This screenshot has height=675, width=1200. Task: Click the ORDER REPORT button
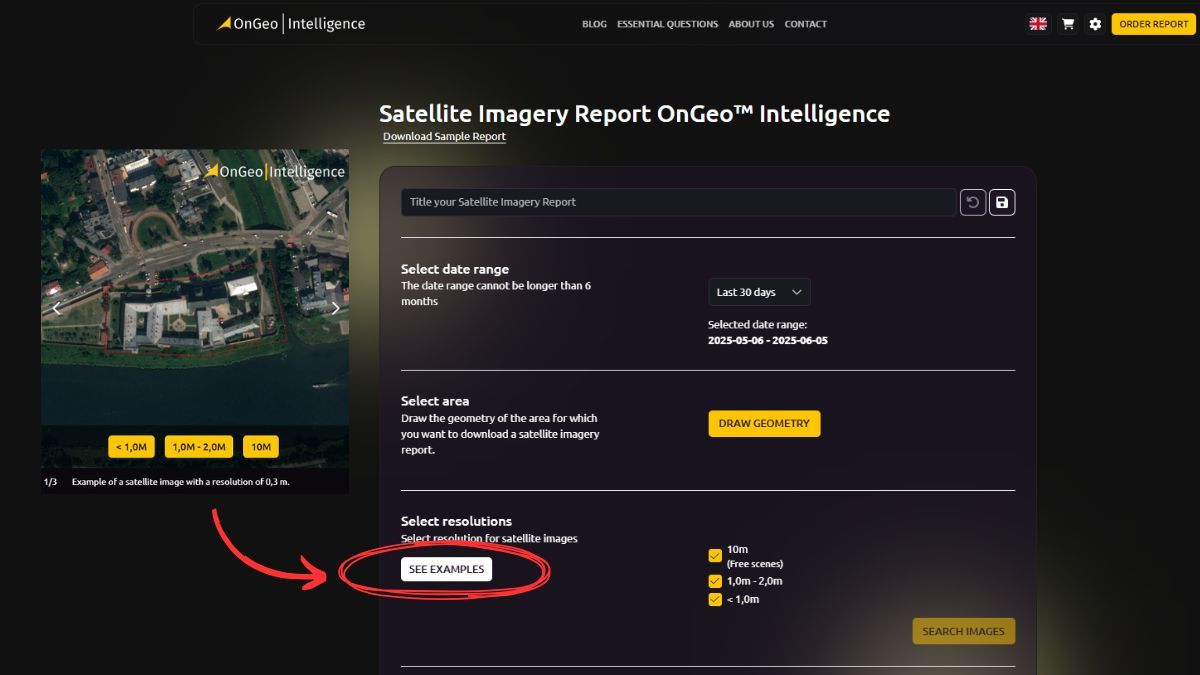point(1153,24)
